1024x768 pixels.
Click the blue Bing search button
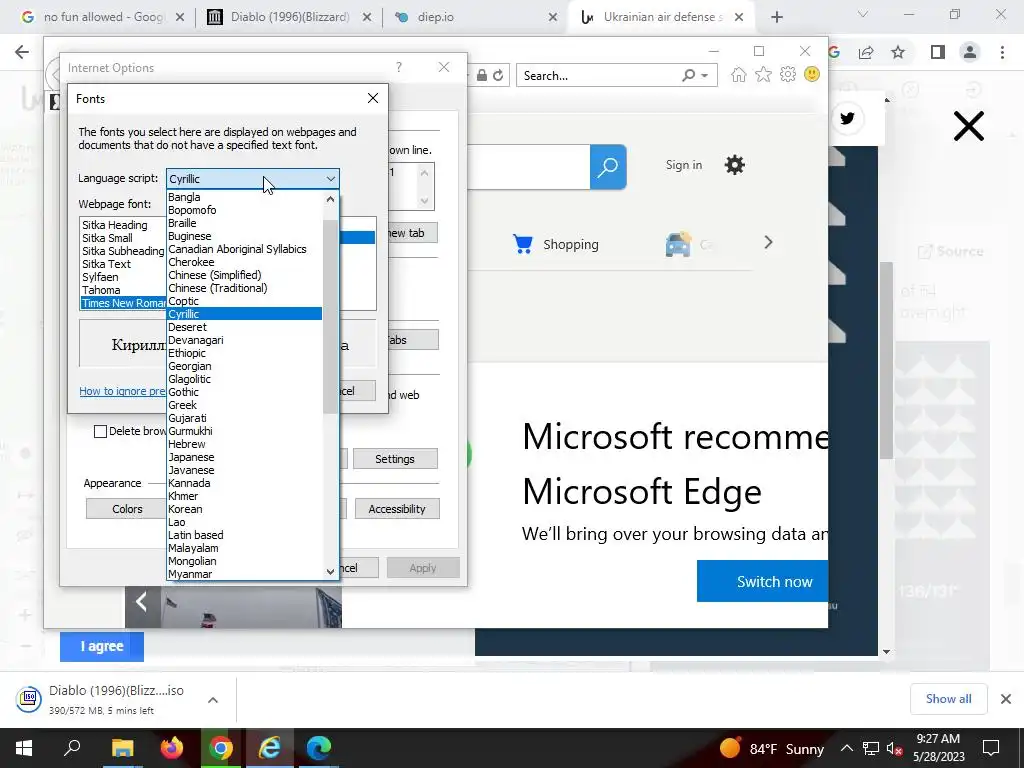(608, 167)
